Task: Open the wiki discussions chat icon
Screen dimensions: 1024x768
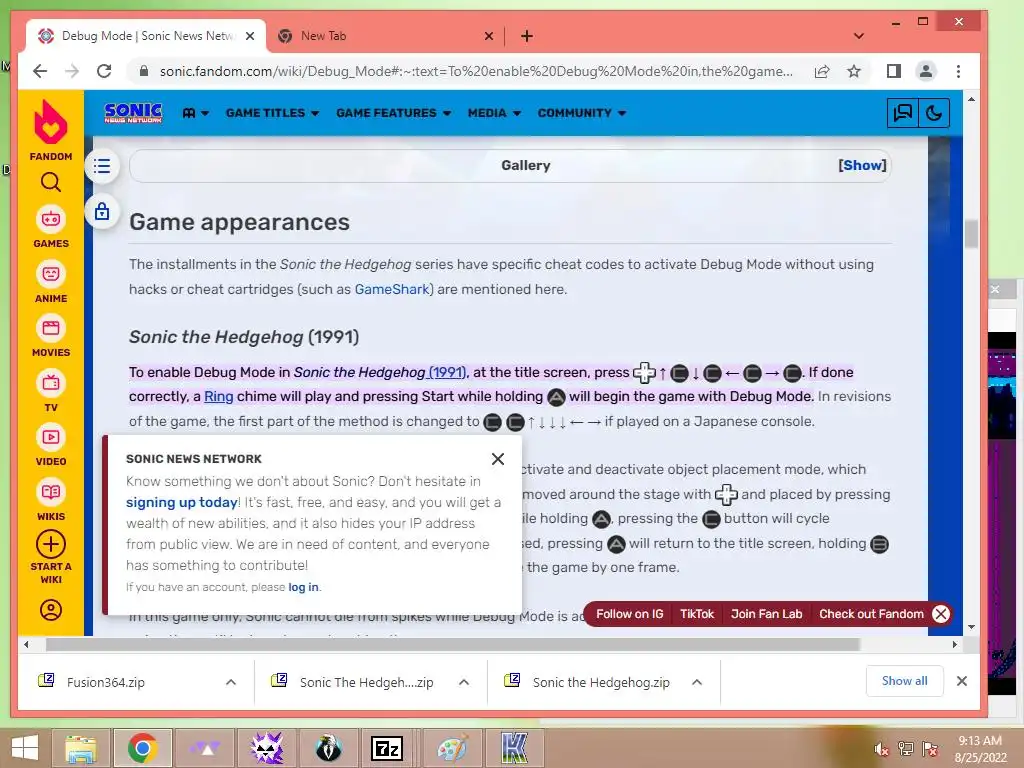Action: 903,113
